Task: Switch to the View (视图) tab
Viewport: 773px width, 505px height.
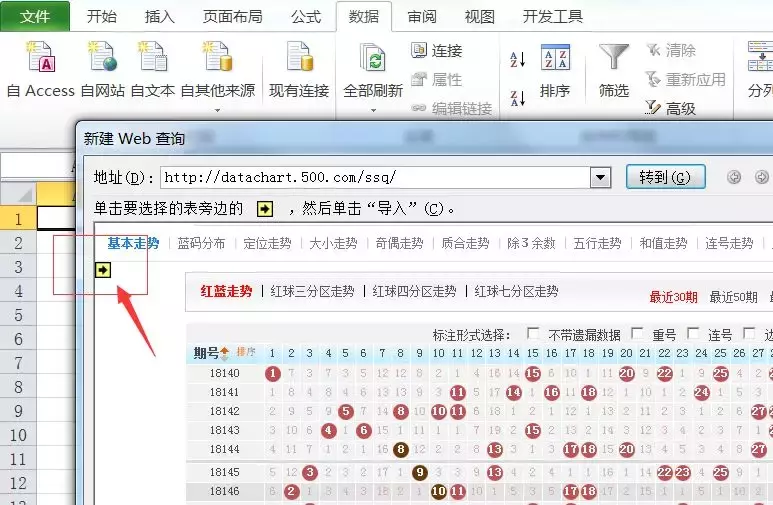Action: tap(480, 17)
